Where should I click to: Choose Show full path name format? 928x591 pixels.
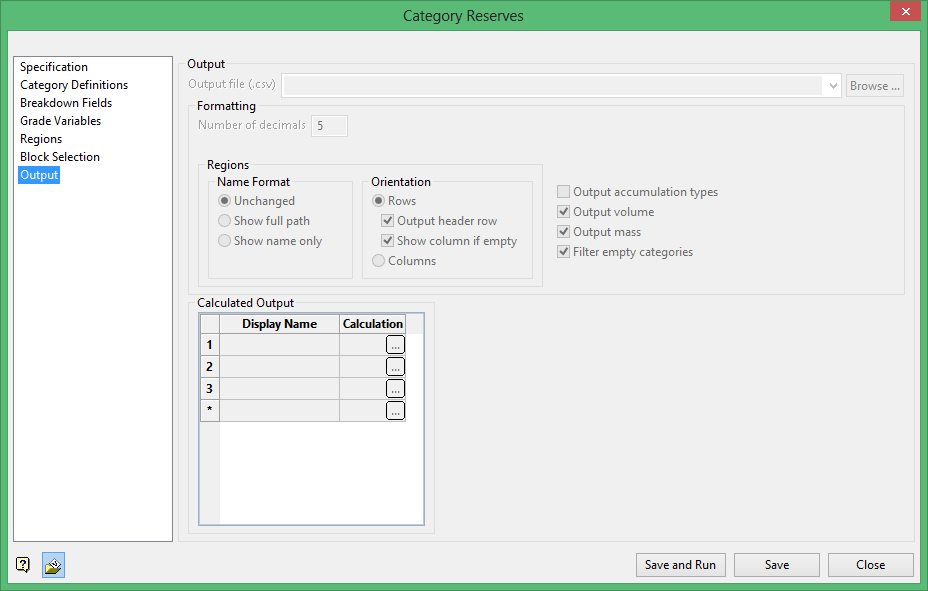225,221
